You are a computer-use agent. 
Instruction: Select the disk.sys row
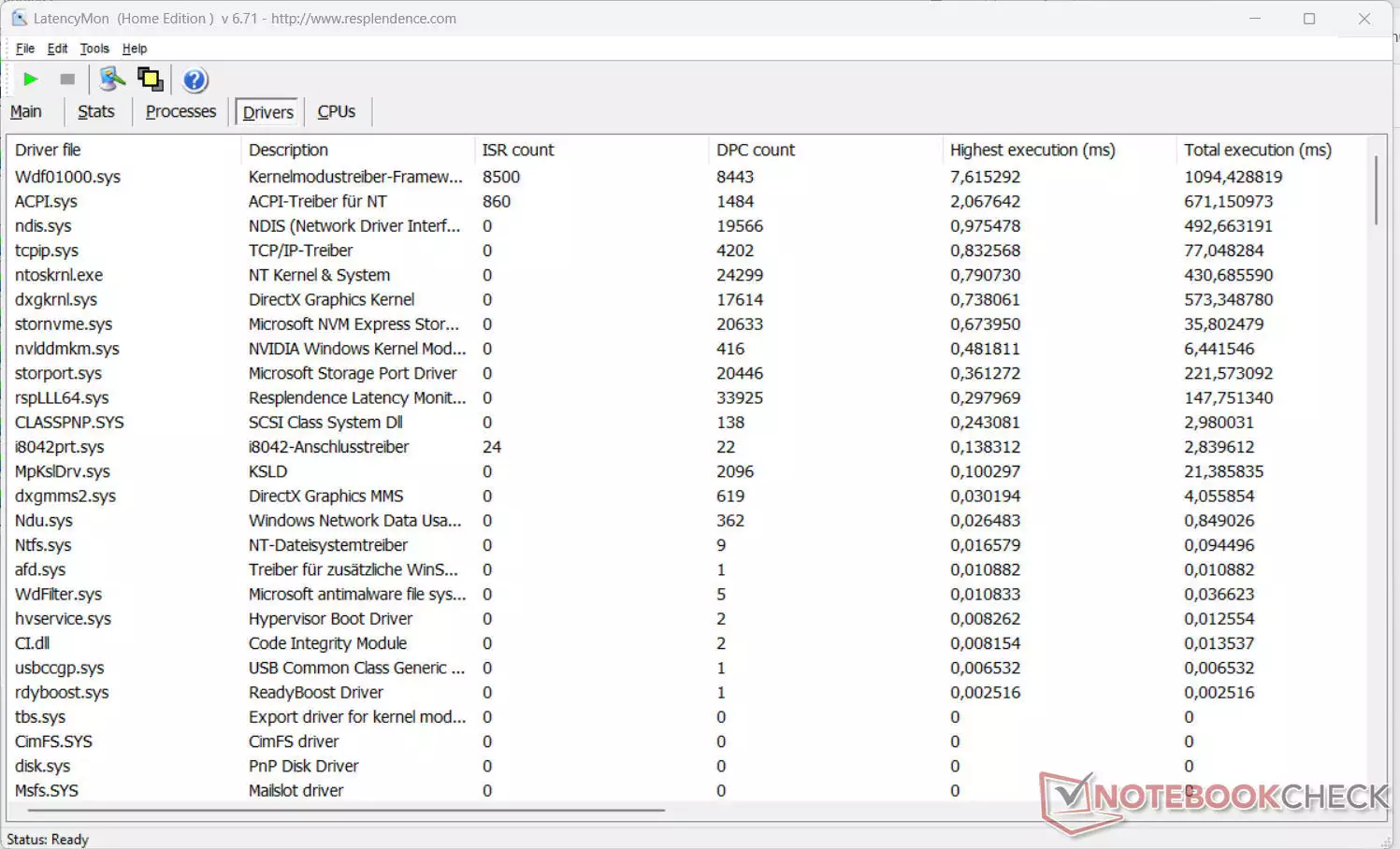[x=687, y=766]
